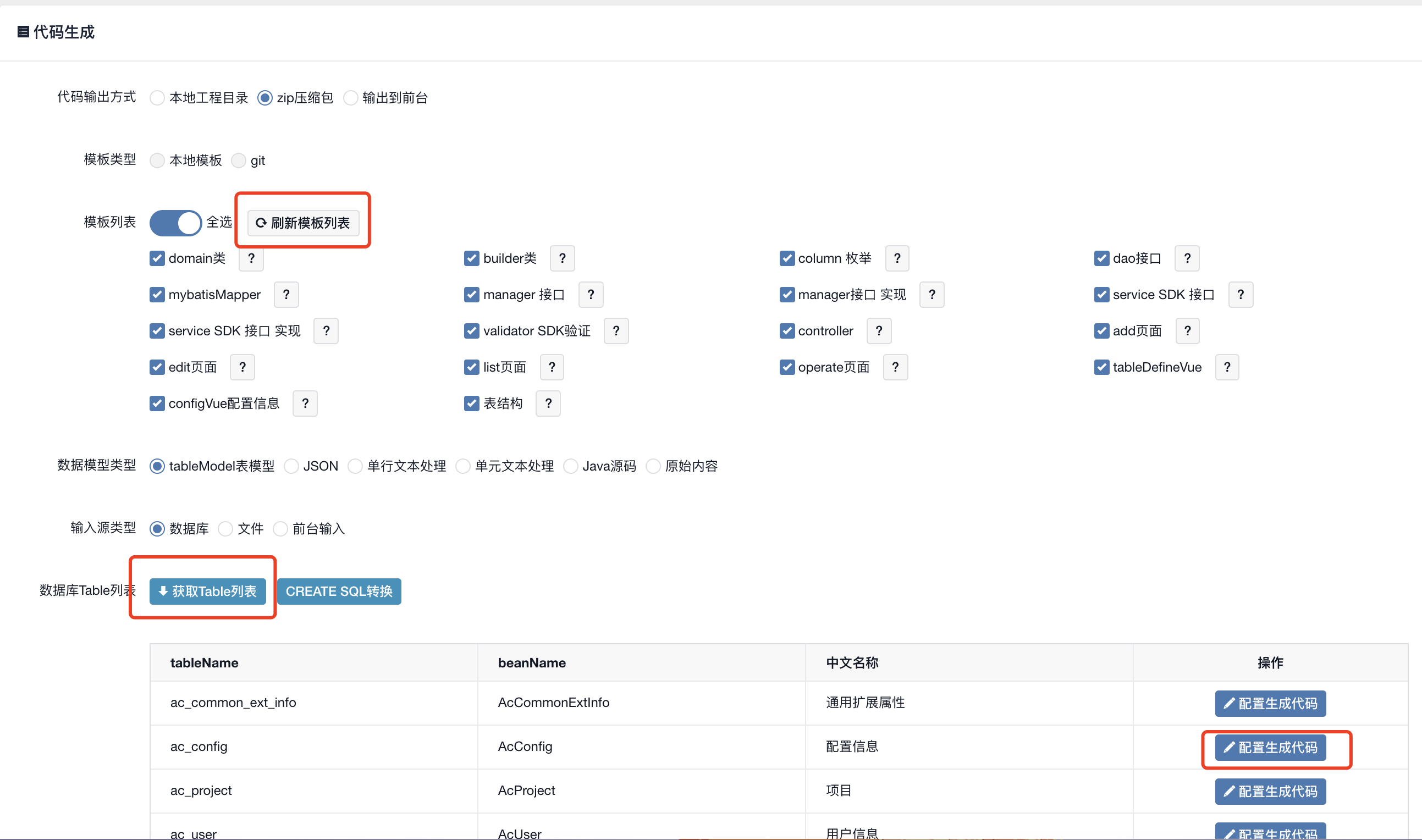This screenshot has width=1422, height=840.
Task: Select JSON data model type
Action: [x=291, y=466]
